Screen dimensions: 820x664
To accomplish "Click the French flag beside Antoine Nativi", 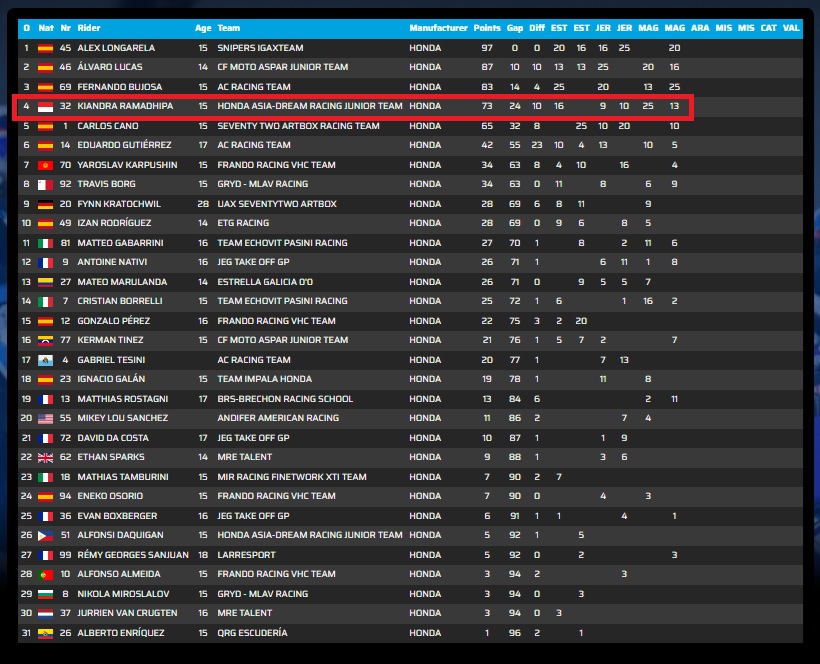I will click(x=45, y=262).
